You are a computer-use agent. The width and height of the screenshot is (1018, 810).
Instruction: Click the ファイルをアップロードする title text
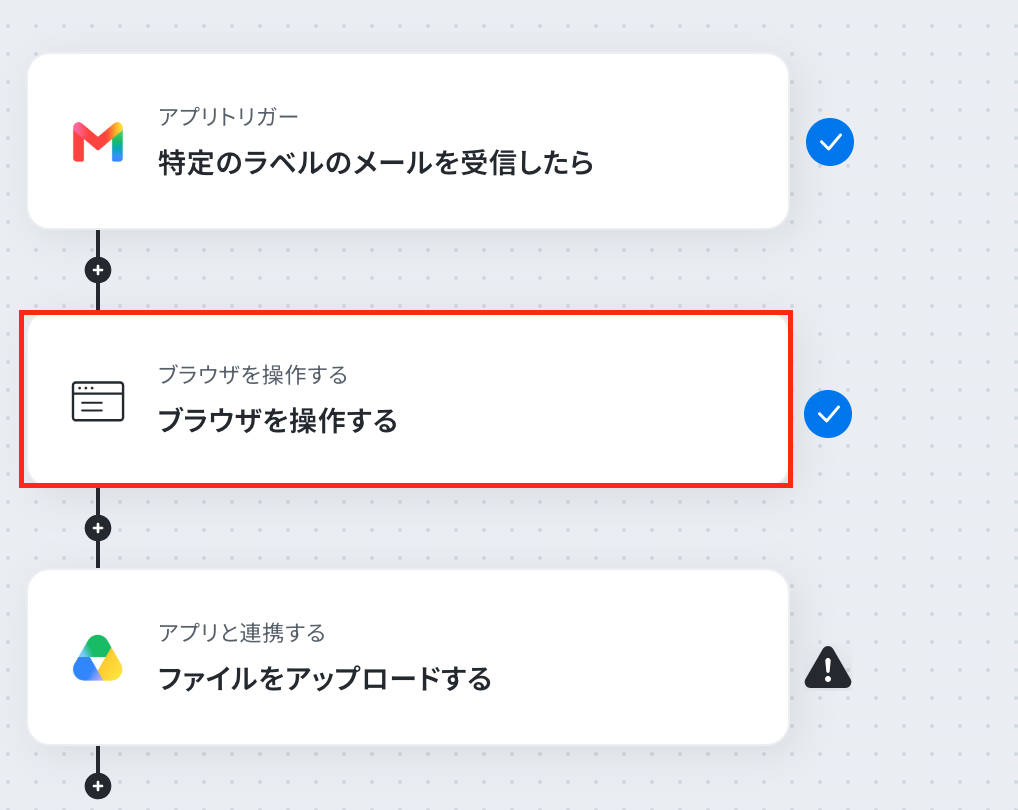click(x=325, y=679)
